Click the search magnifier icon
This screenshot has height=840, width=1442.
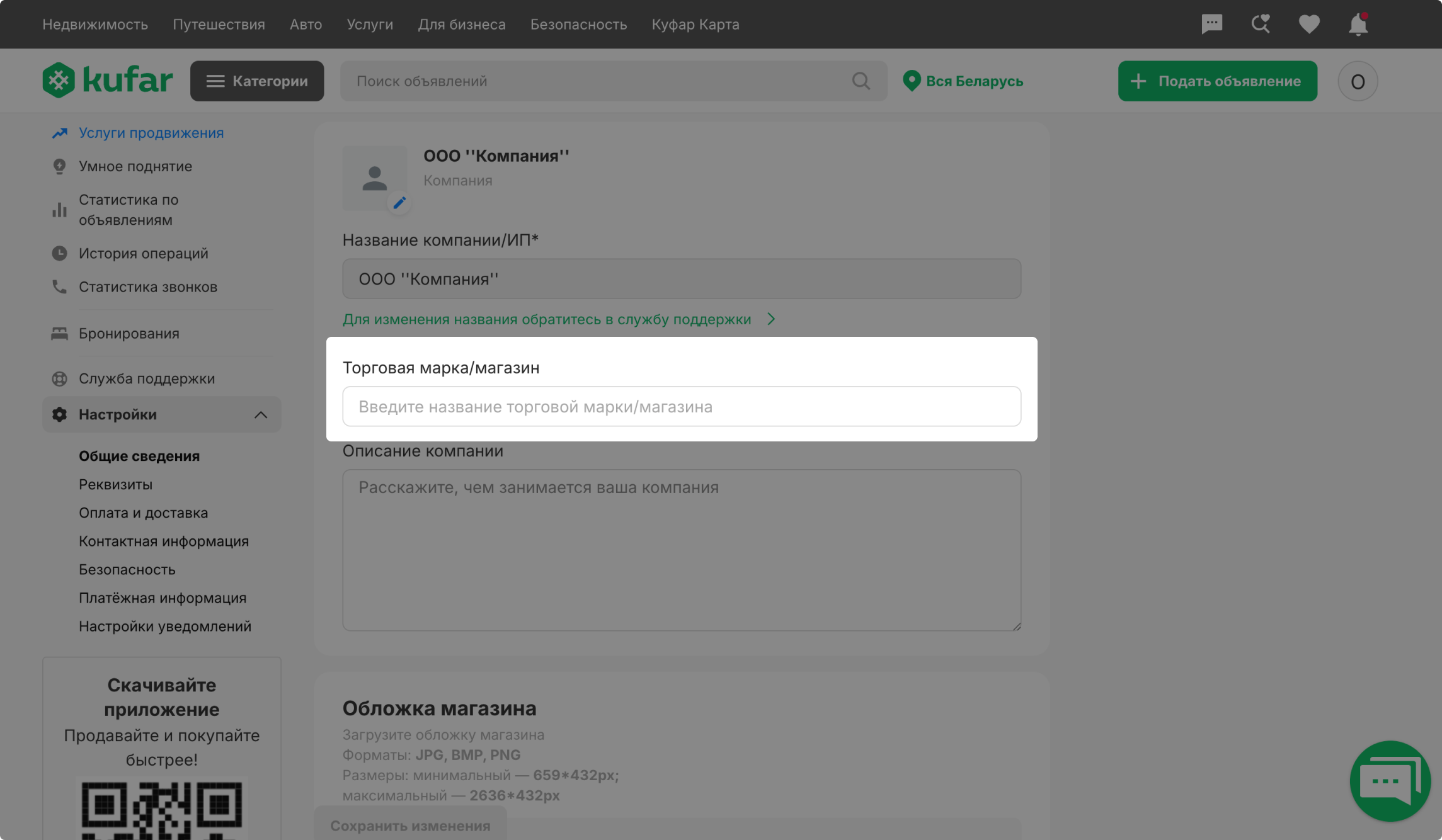point(861,81)
